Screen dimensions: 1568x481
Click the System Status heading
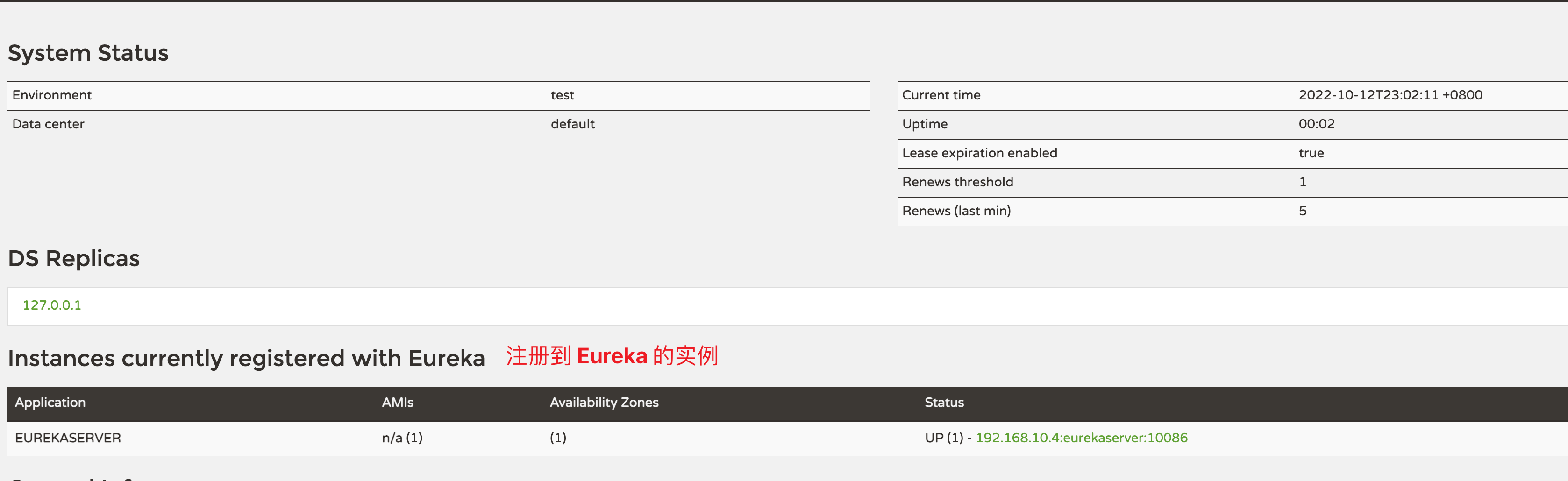click(88, 53)
